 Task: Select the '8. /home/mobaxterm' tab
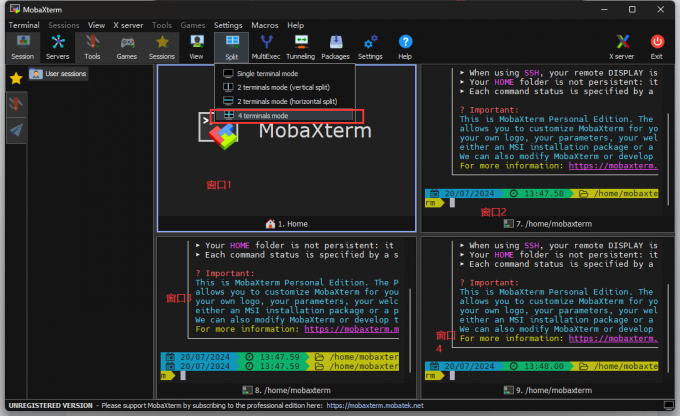[286, 390]
